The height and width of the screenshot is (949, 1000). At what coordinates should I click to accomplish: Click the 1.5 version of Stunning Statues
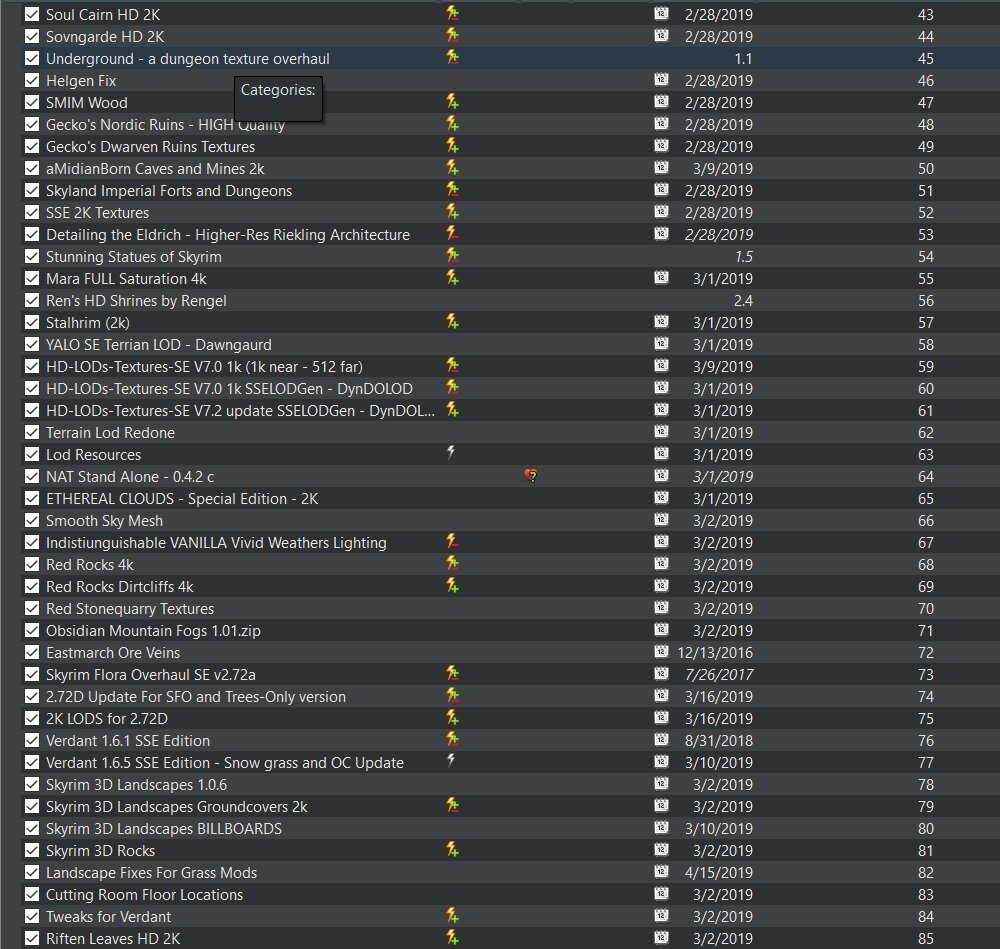pos(742,256)
